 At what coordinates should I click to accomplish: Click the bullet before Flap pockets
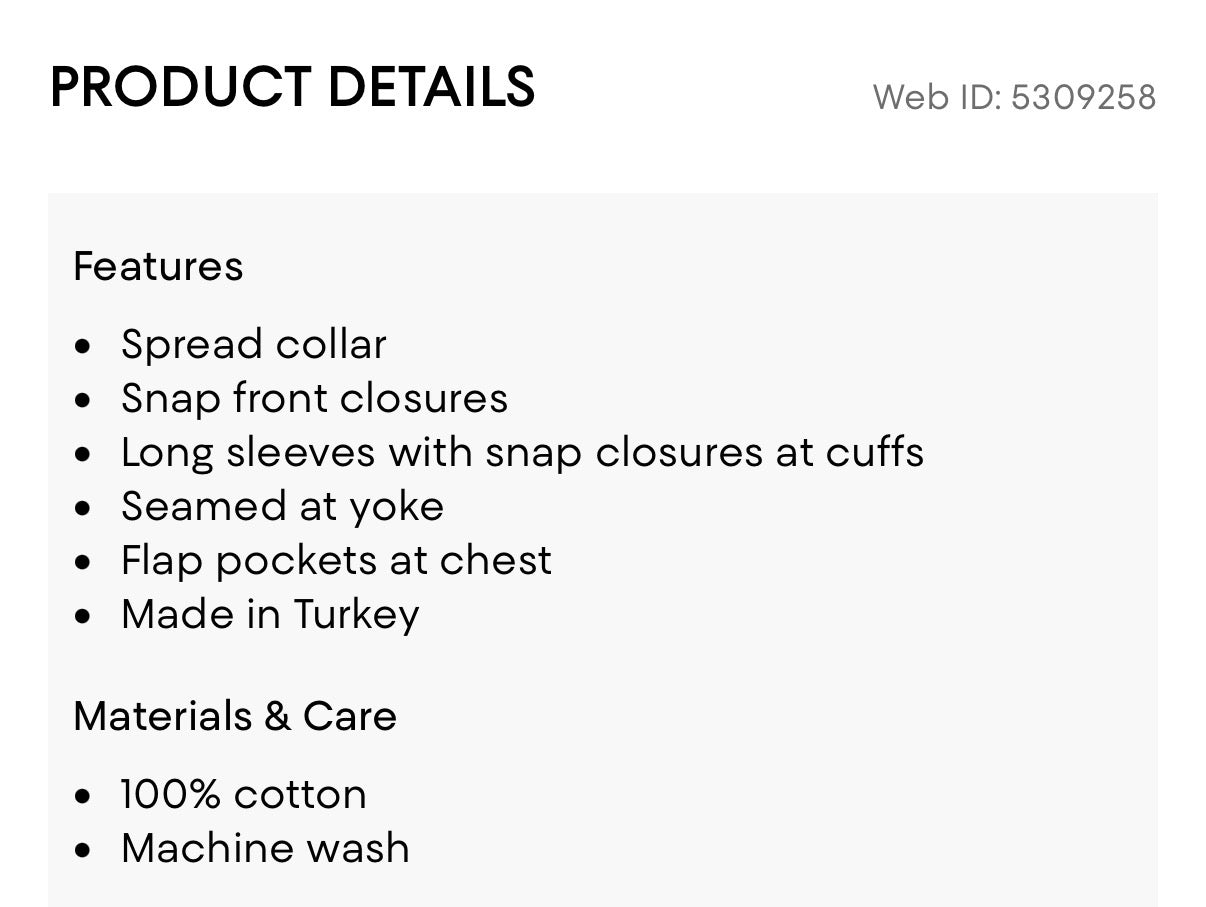[83, 563]
